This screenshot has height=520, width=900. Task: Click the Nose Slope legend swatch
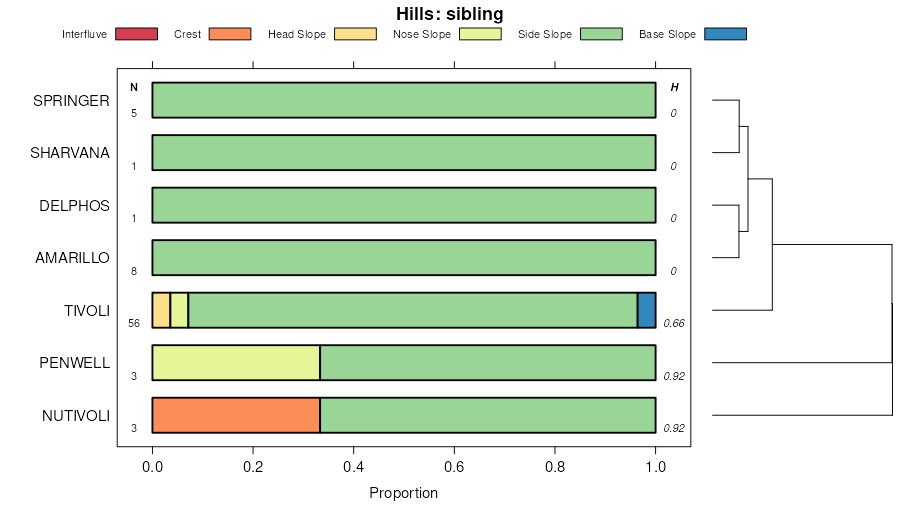pos(480,34)
